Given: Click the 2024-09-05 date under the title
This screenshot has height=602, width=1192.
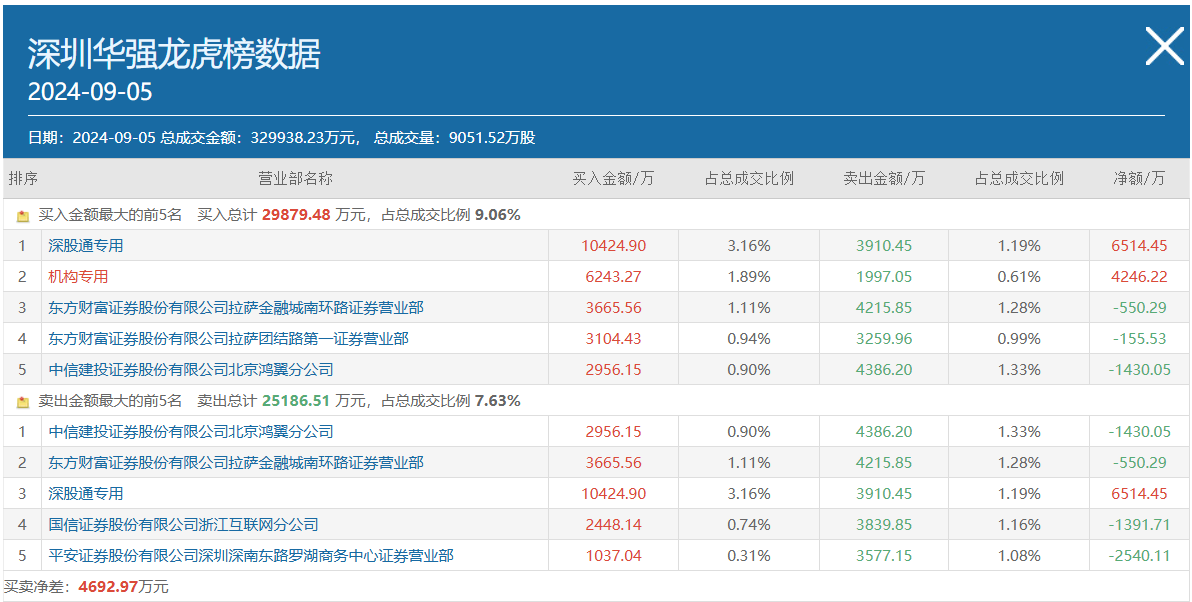Looking at the screenshot, I should click(x=90, y=92).
